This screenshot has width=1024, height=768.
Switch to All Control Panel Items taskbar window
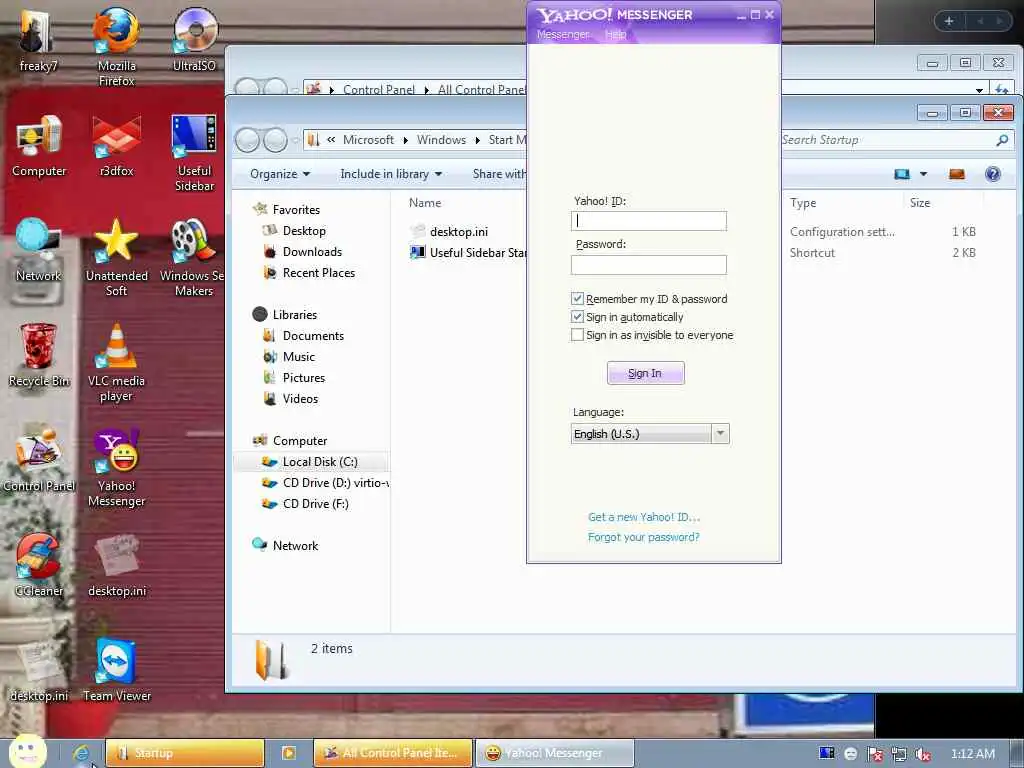tap(392, 753)
